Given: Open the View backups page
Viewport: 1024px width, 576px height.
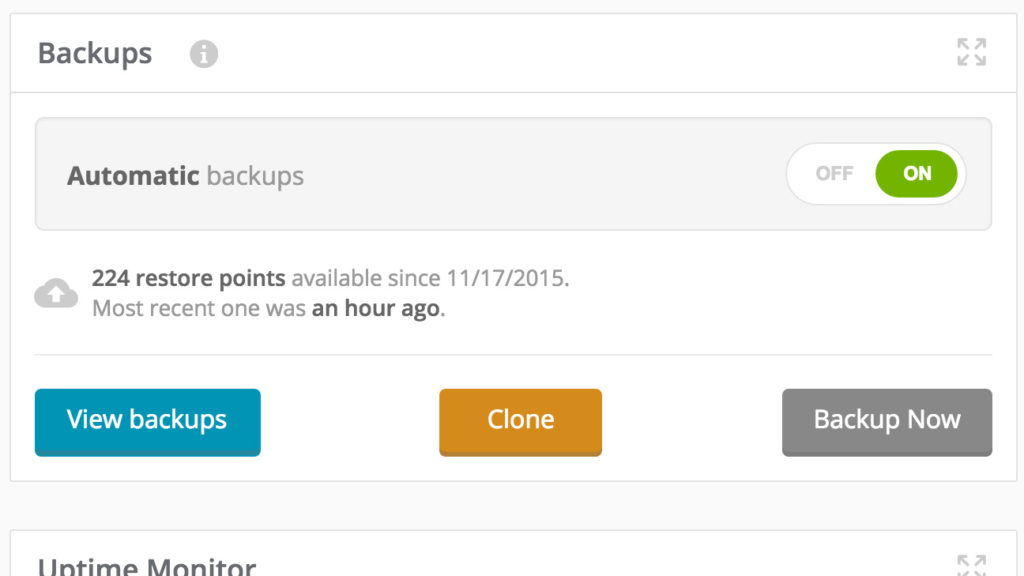Looking at the screenshot, I should click(x=147, y=422).
